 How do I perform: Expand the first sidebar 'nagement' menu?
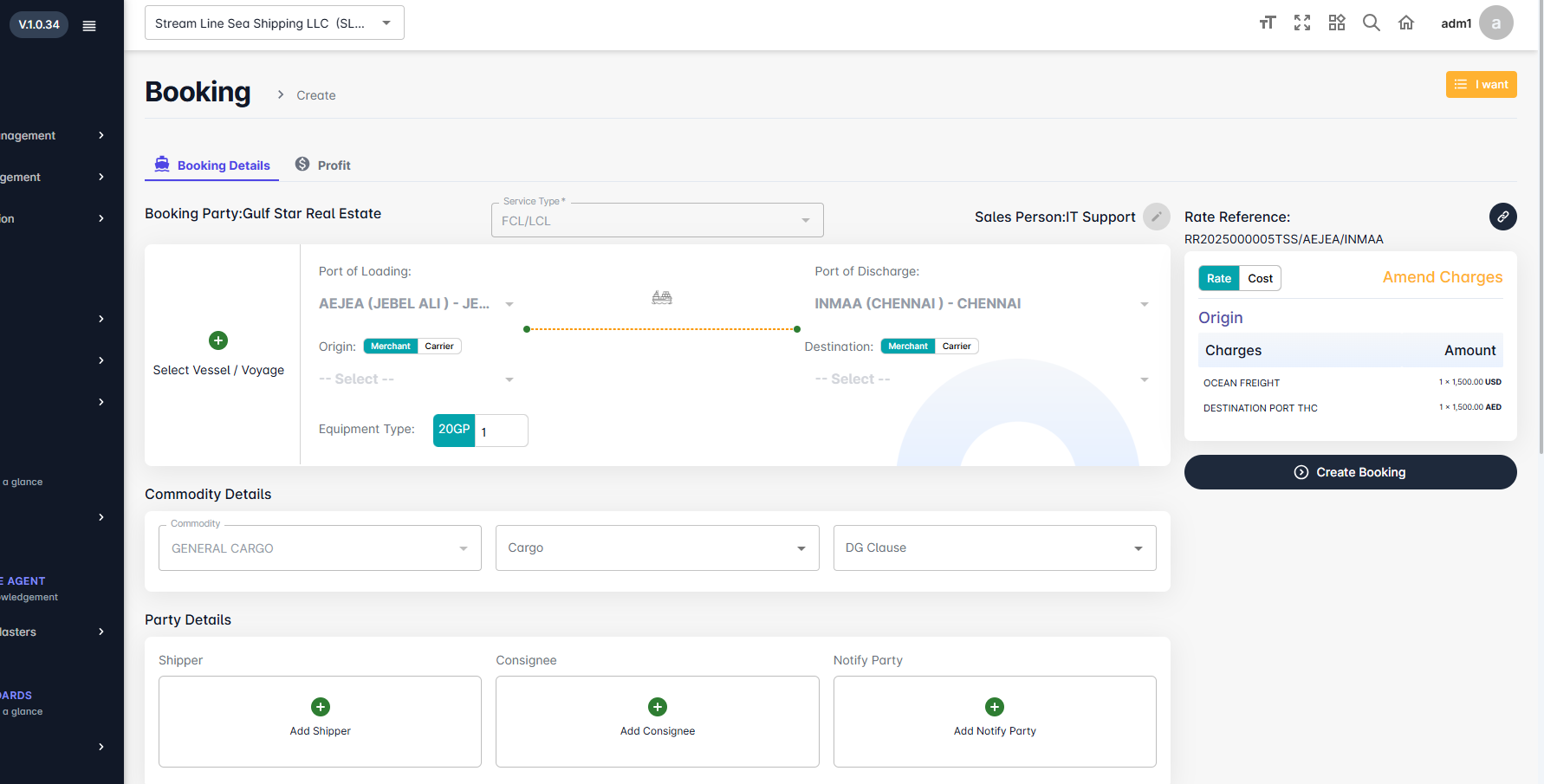(x=54, y=135)
